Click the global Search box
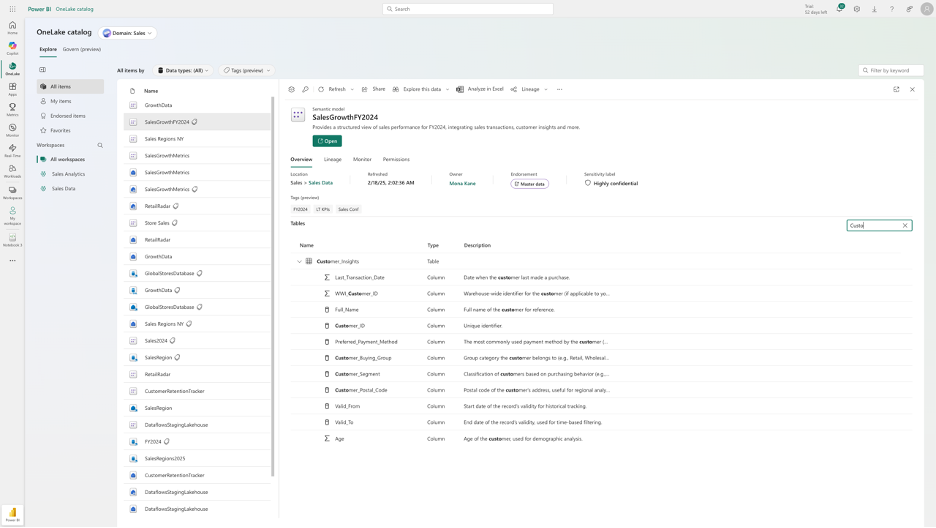936x528 pixels. (x=468, y=9)
